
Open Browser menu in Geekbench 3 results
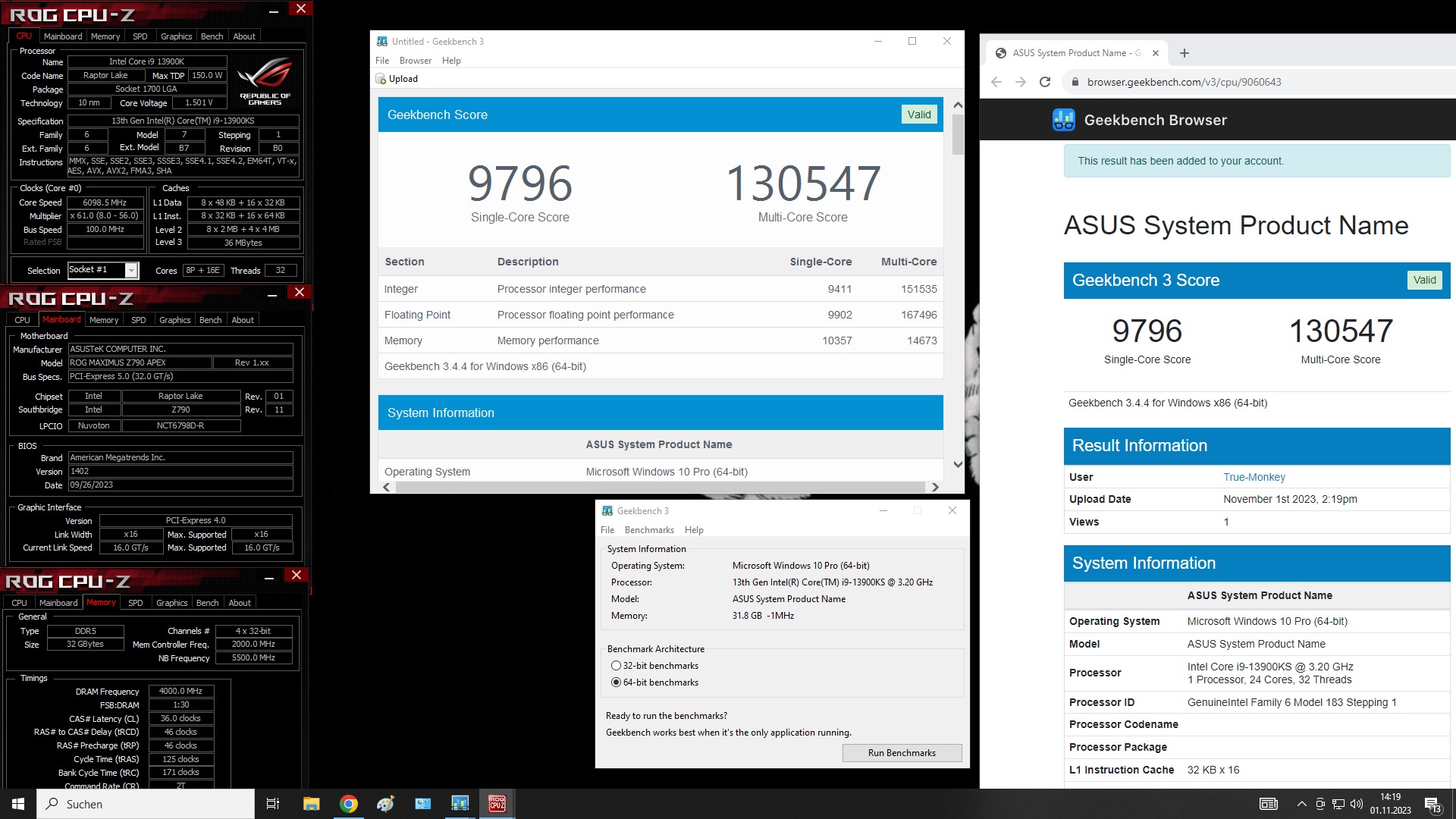[416, 61]
